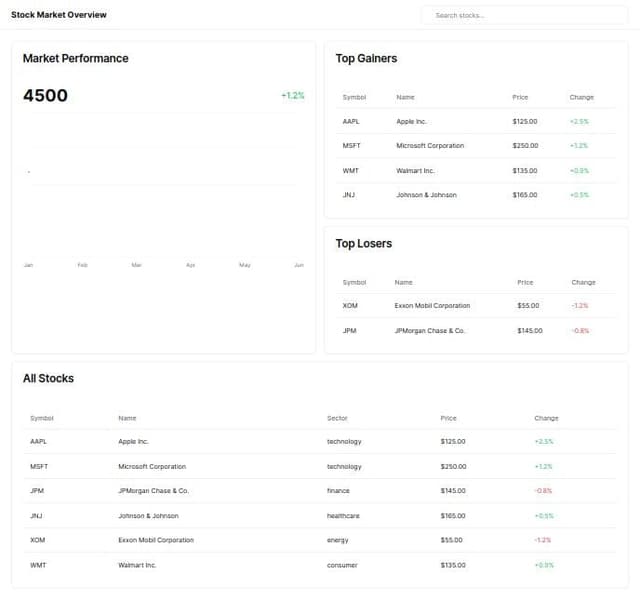Open WMT in the Top Gainers table
The height and width of the screenshot is (600, 640).
click(x=351, y=171)
